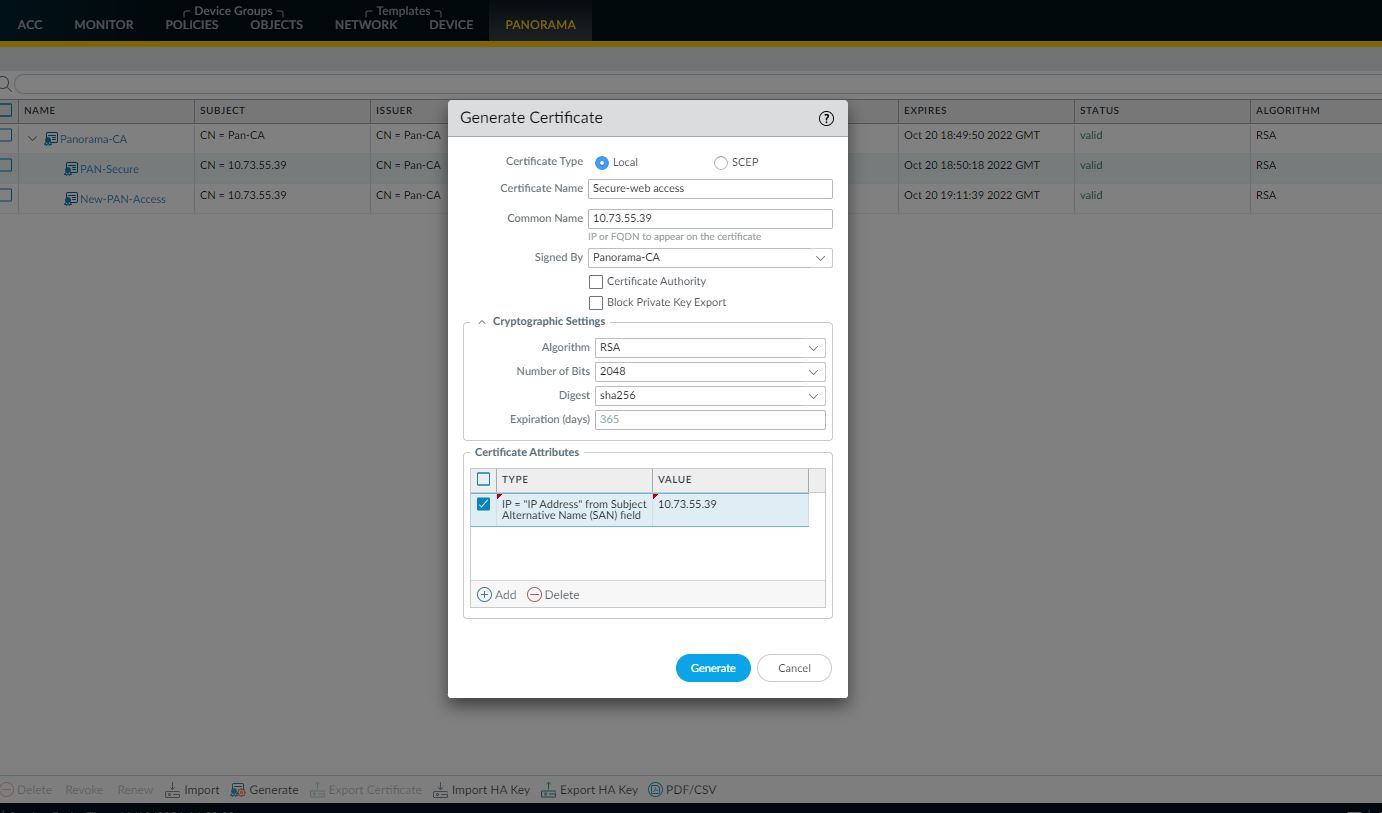The width and height of the screenshot is (1382, 813).
Task: Click the Expiration days input field
Action: [x=710, y=419]
